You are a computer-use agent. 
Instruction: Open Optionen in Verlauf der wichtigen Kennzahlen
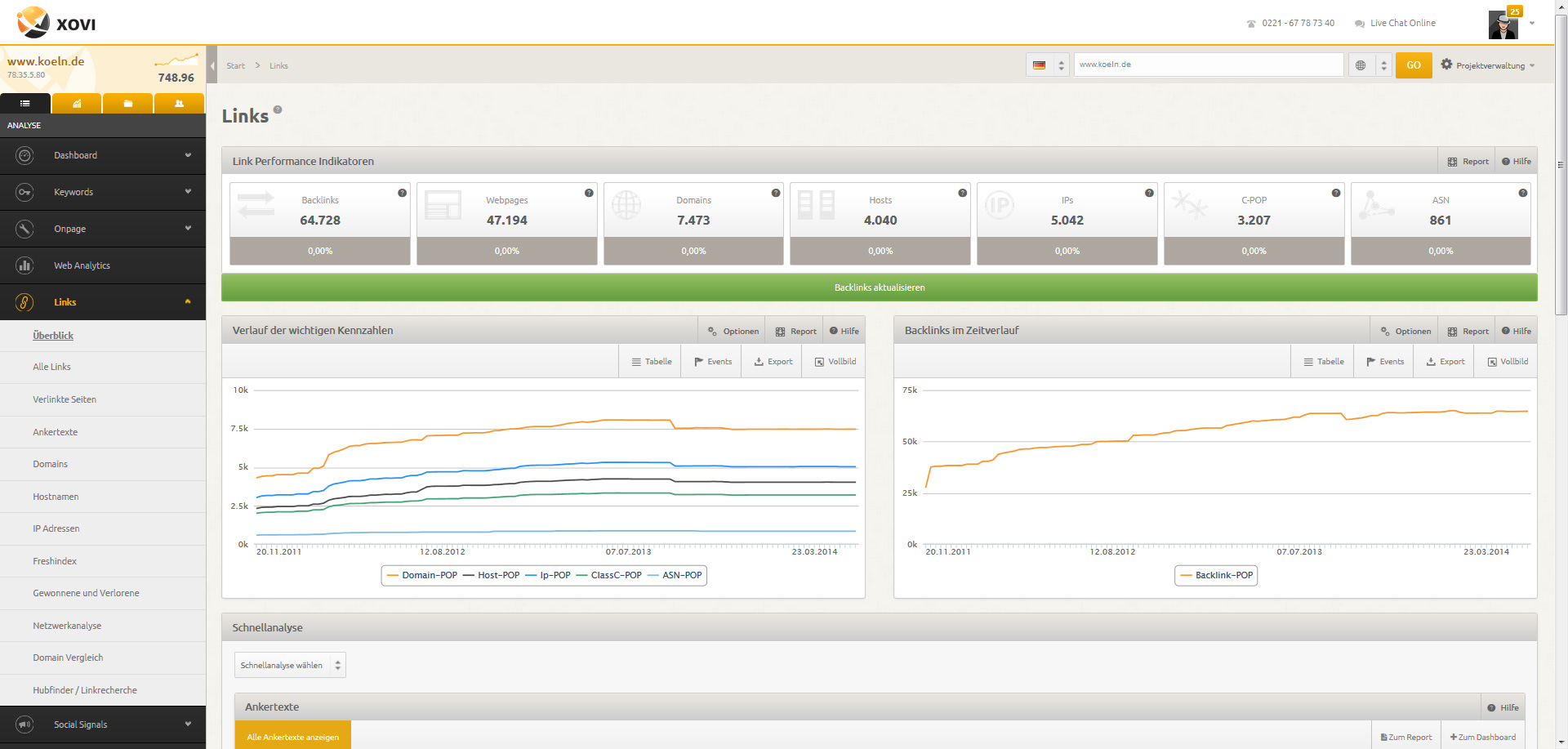[733, 331]
